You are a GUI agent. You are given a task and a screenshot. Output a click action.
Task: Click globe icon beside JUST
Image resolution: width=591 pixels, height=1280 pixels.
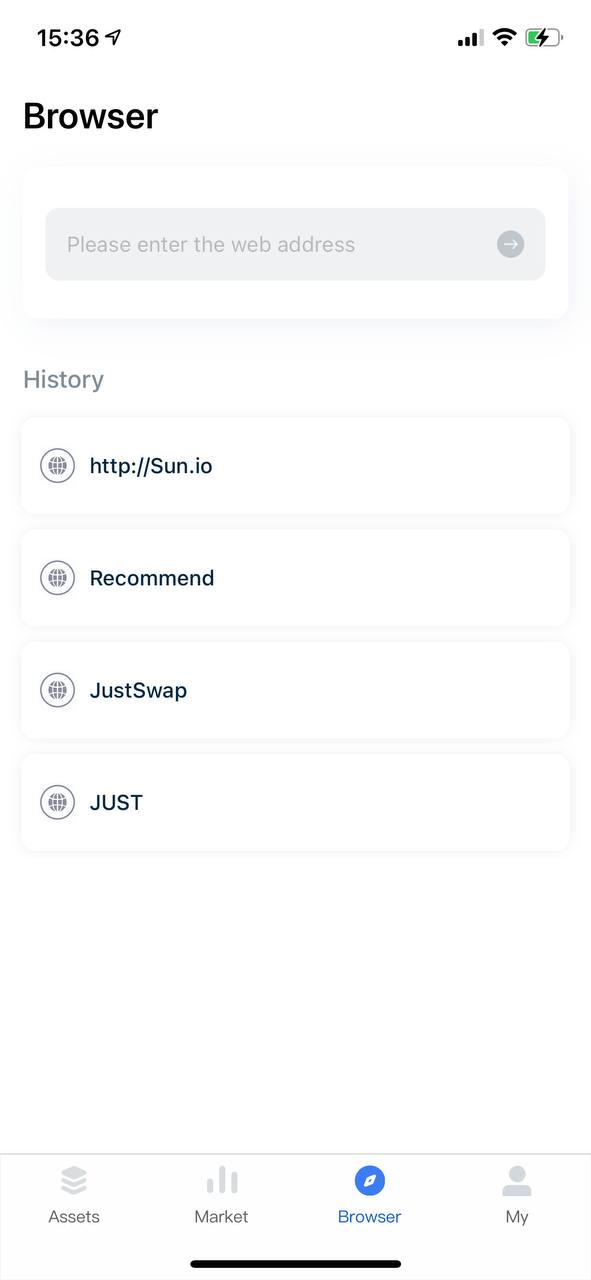coord(58,802)
